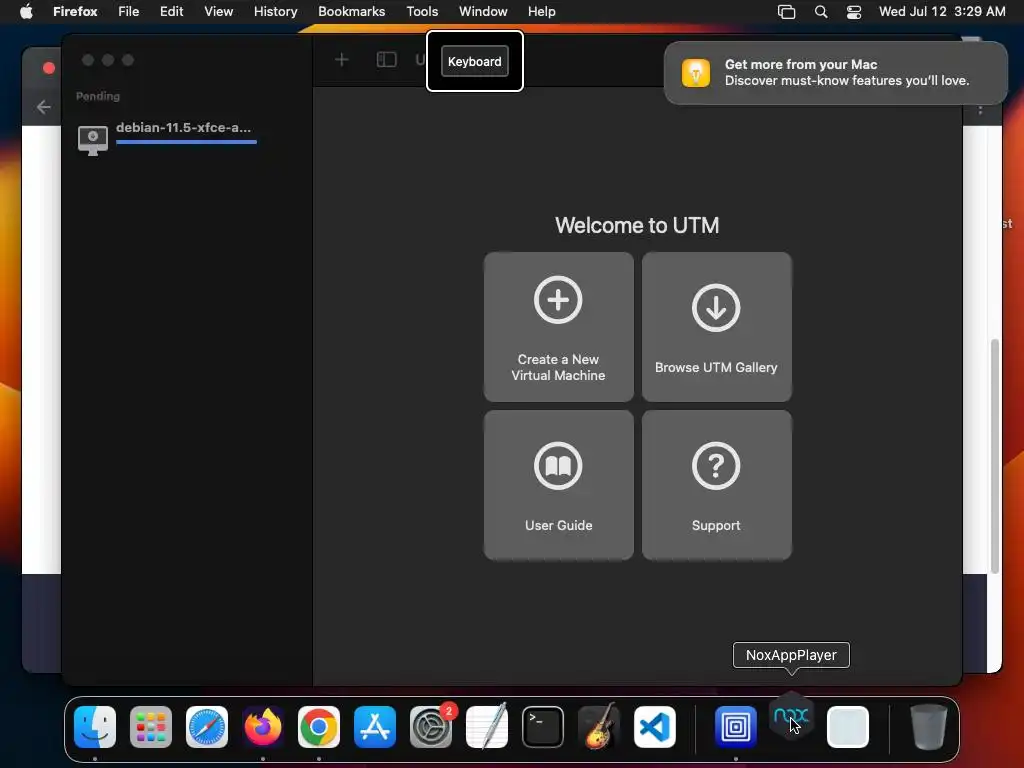Image resolution: width=1024 pixels, height=768 pixels.
Task: Open the Edit menu
Action: coord(172,12)
